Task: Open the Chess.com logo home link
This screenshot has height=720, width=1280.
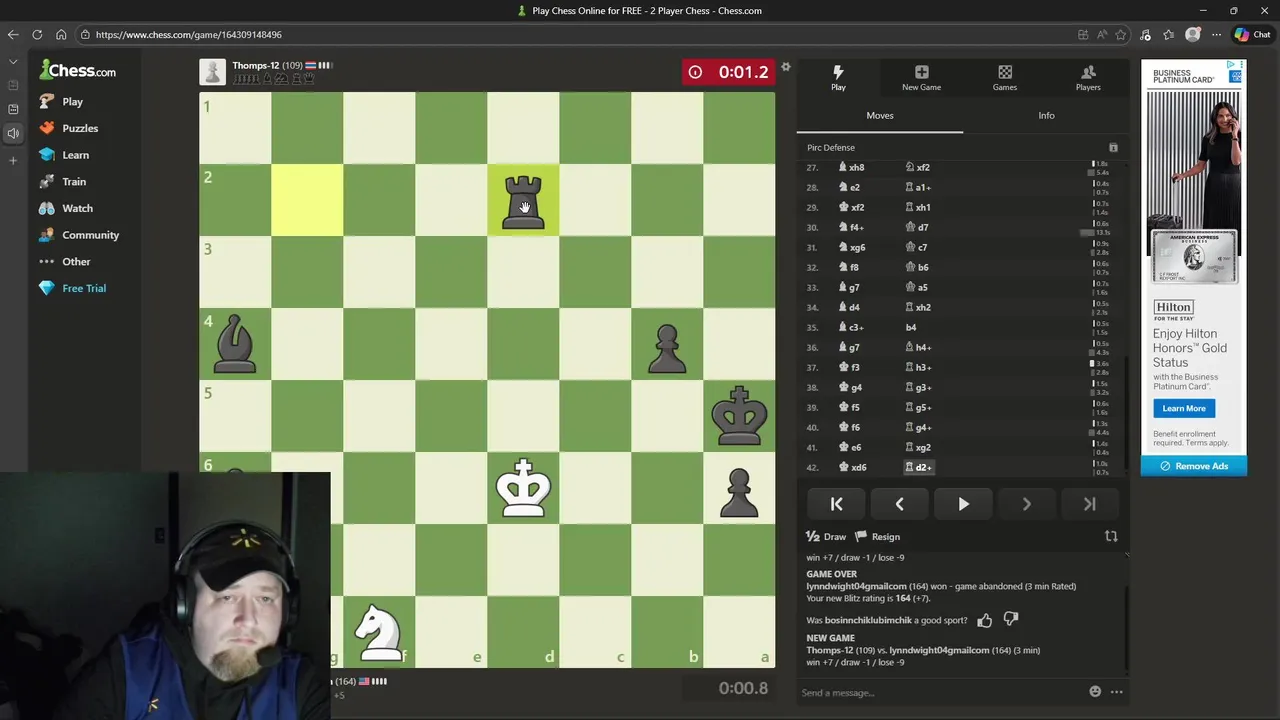Action: pos(78,71)
